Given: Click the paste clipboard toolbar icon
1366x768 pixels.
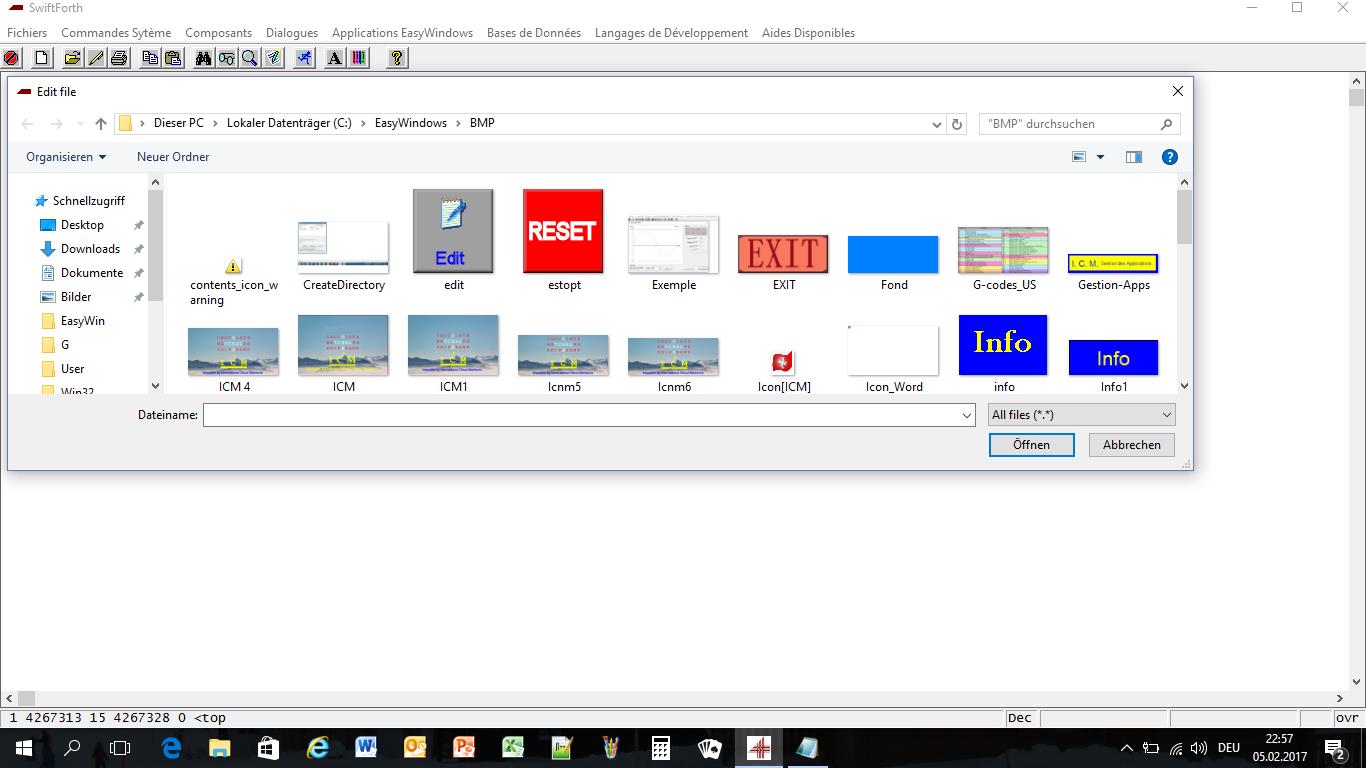Looking at the screenshot, I should 173,58.
